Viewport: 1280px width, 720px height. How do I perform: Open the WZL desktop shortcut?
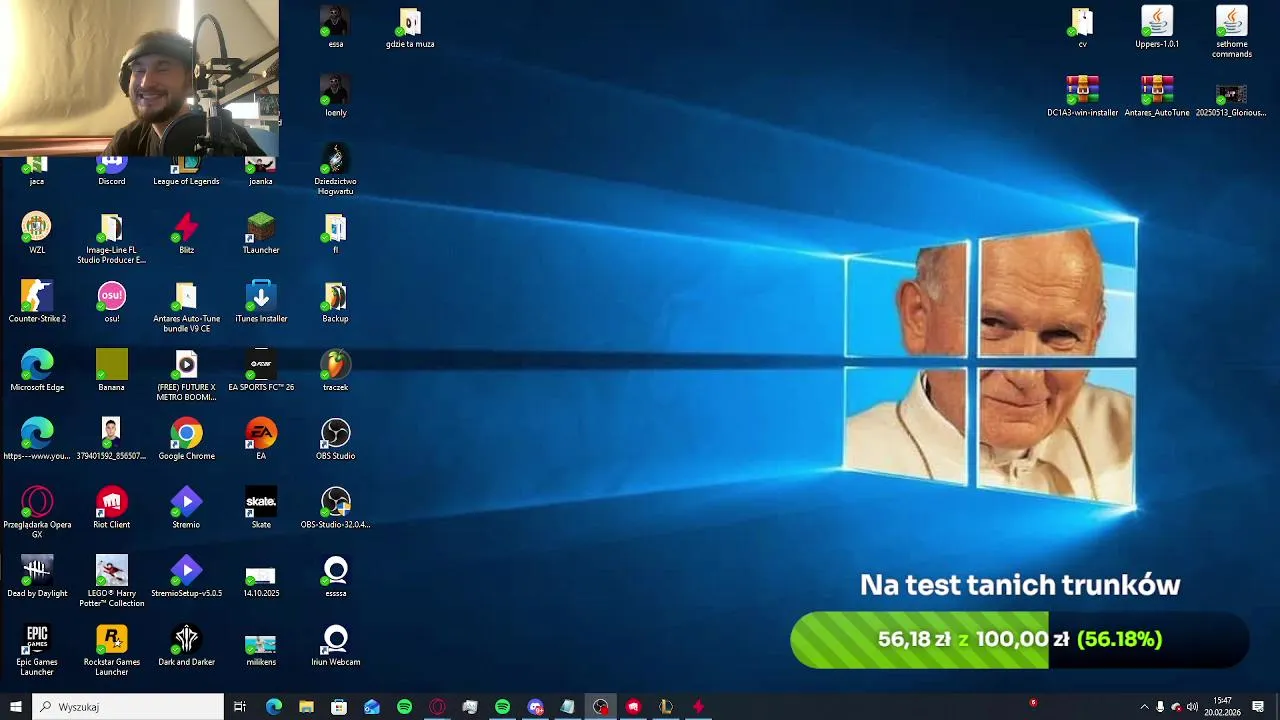point(37,233)
